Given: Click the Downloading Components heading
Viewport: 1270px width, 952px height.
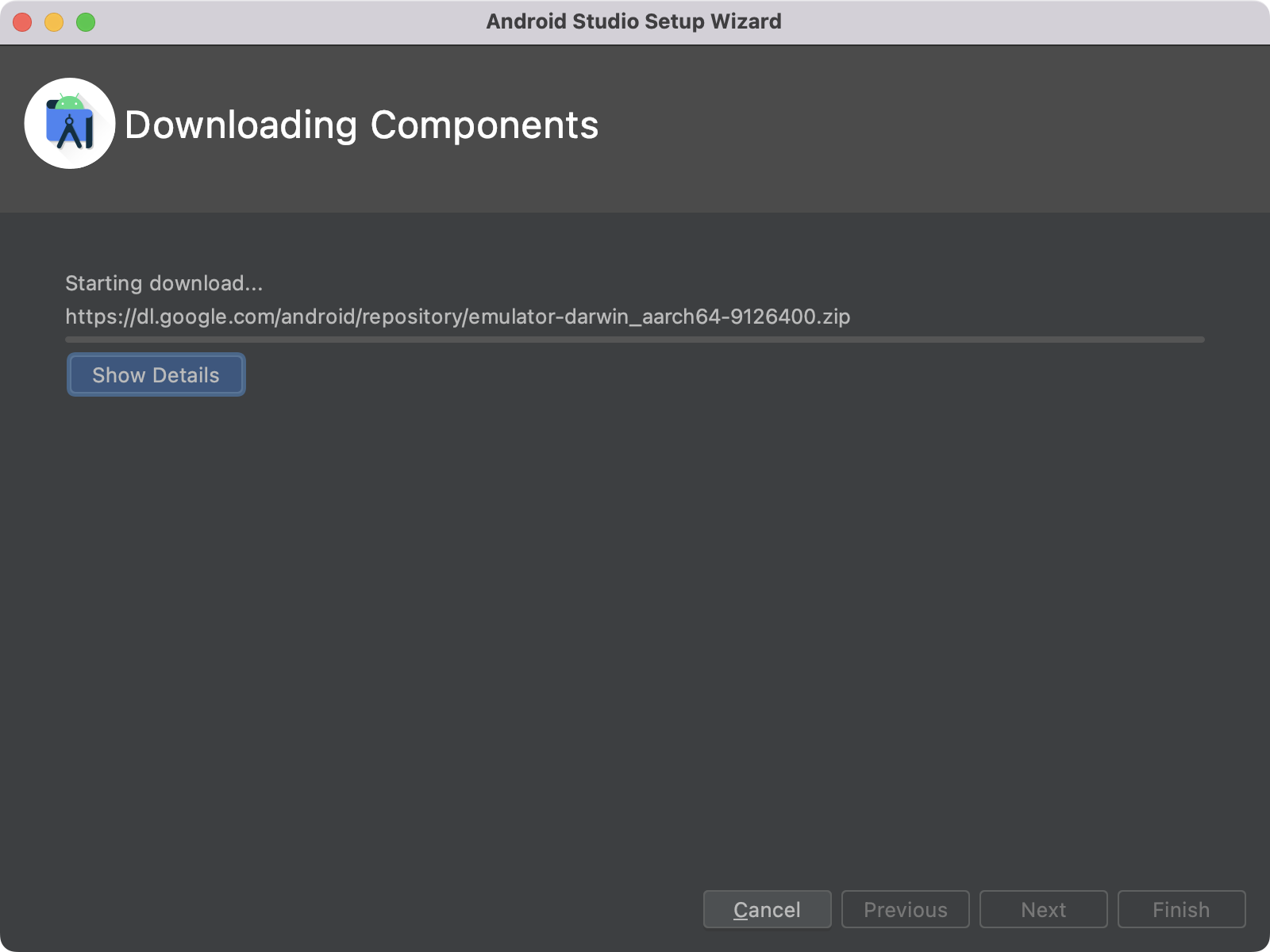Looking at the screenshot, I should click(362, 125).
